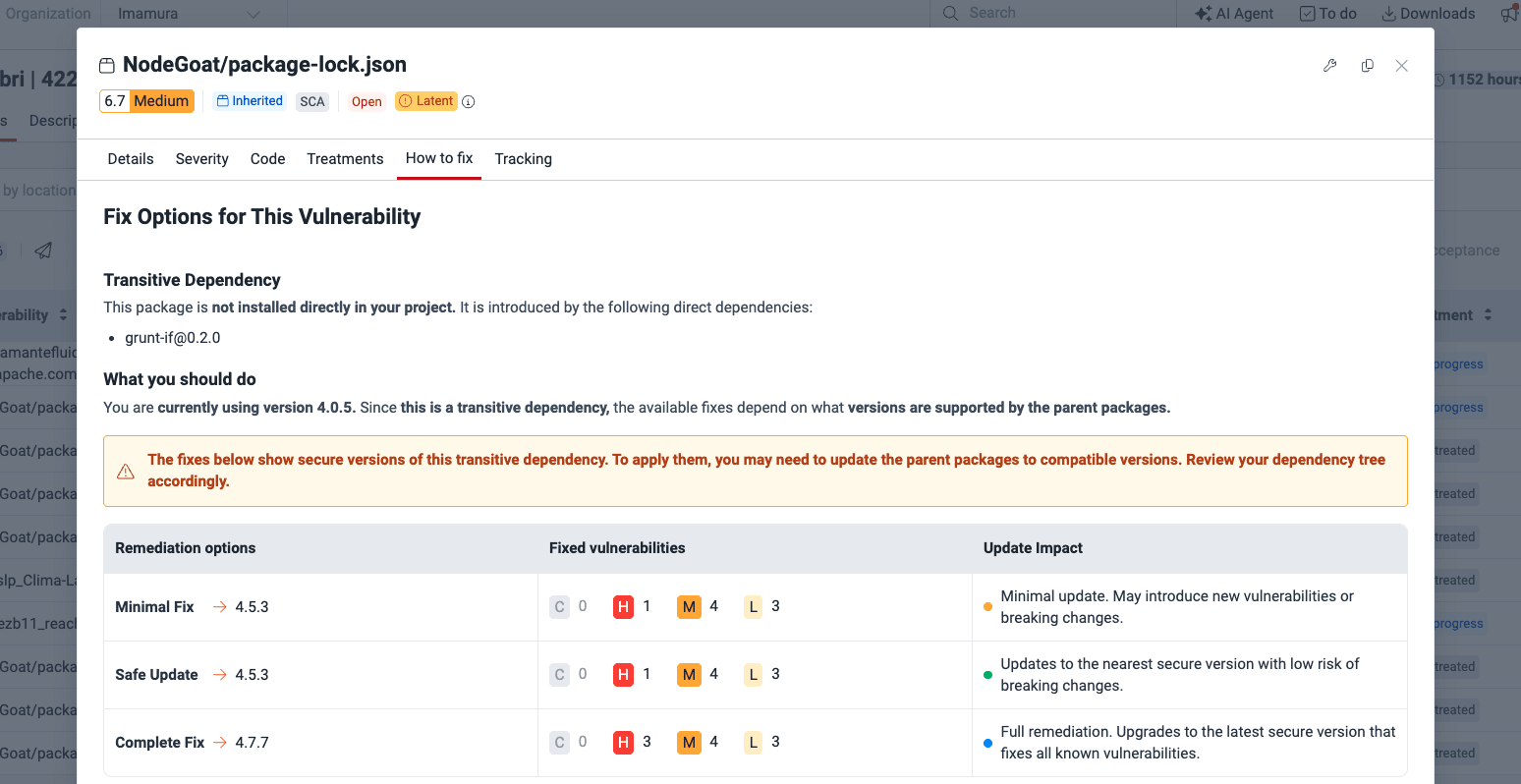Screen dimensions: 1521x784
Task: Click the High badge in Safe Update row
Action: pos(623,675)
